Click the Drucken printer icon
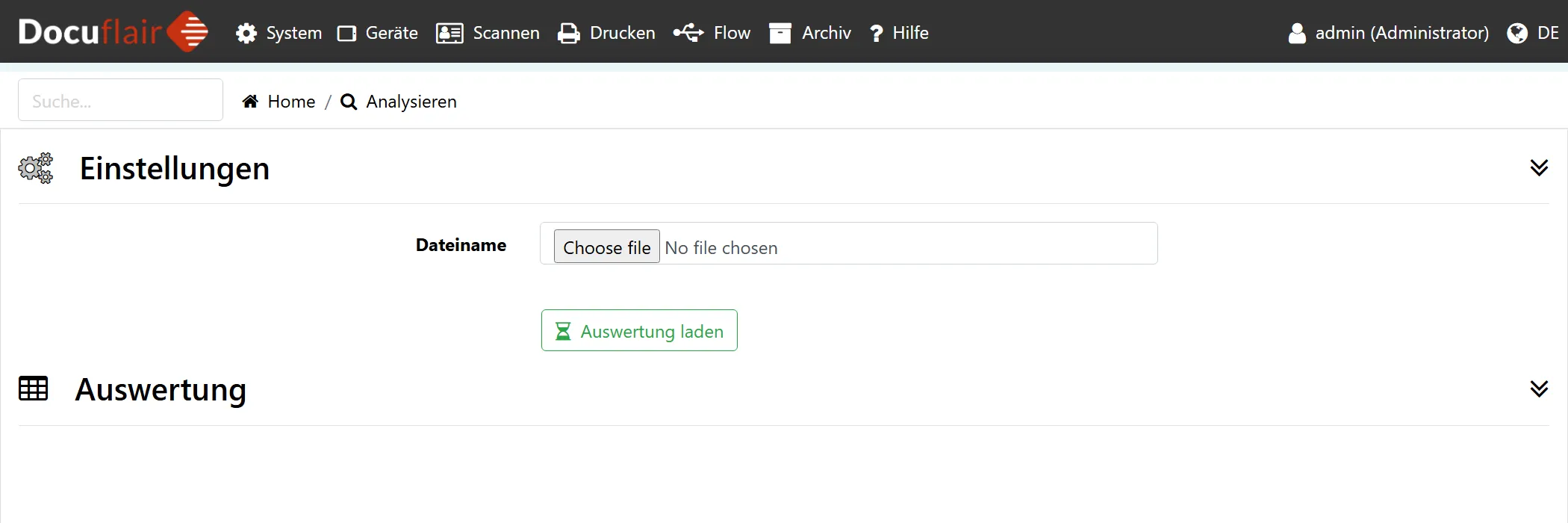 tap(569, 33)
